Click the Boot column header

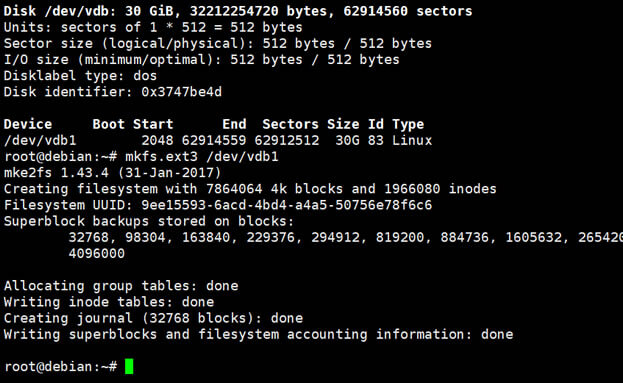click(108, 124)
